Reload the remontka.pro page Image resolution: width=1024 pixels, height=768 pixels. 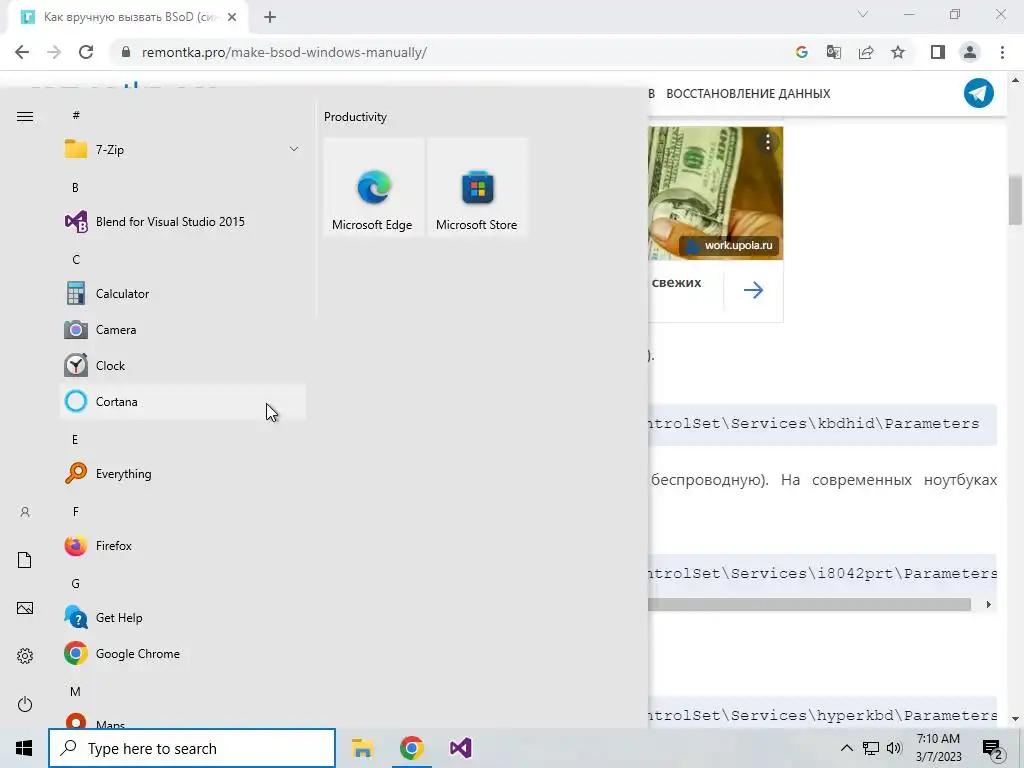86,52
